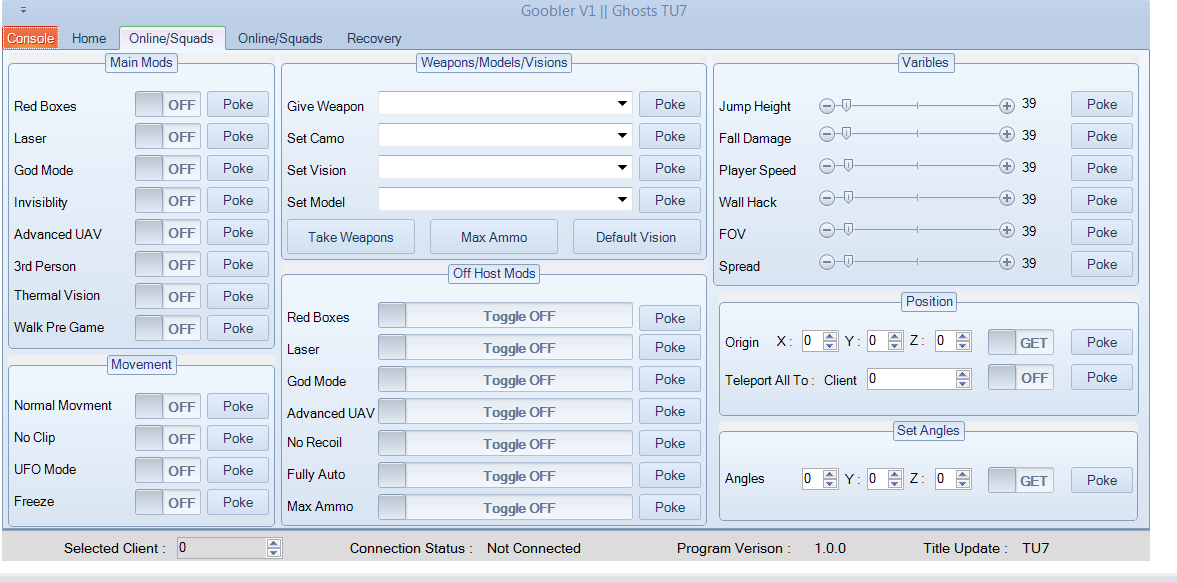
Task: Poke the Give Weapon selection
Action: pyautogui.click(x=670, y=104)
